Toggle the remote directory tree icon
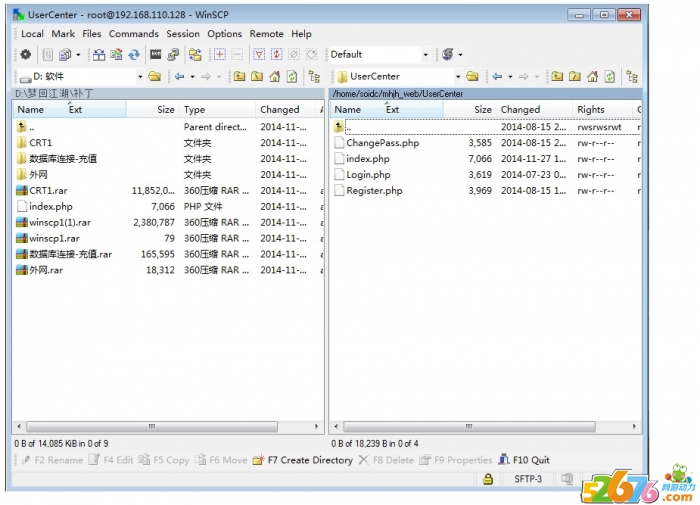 [632, 76]
